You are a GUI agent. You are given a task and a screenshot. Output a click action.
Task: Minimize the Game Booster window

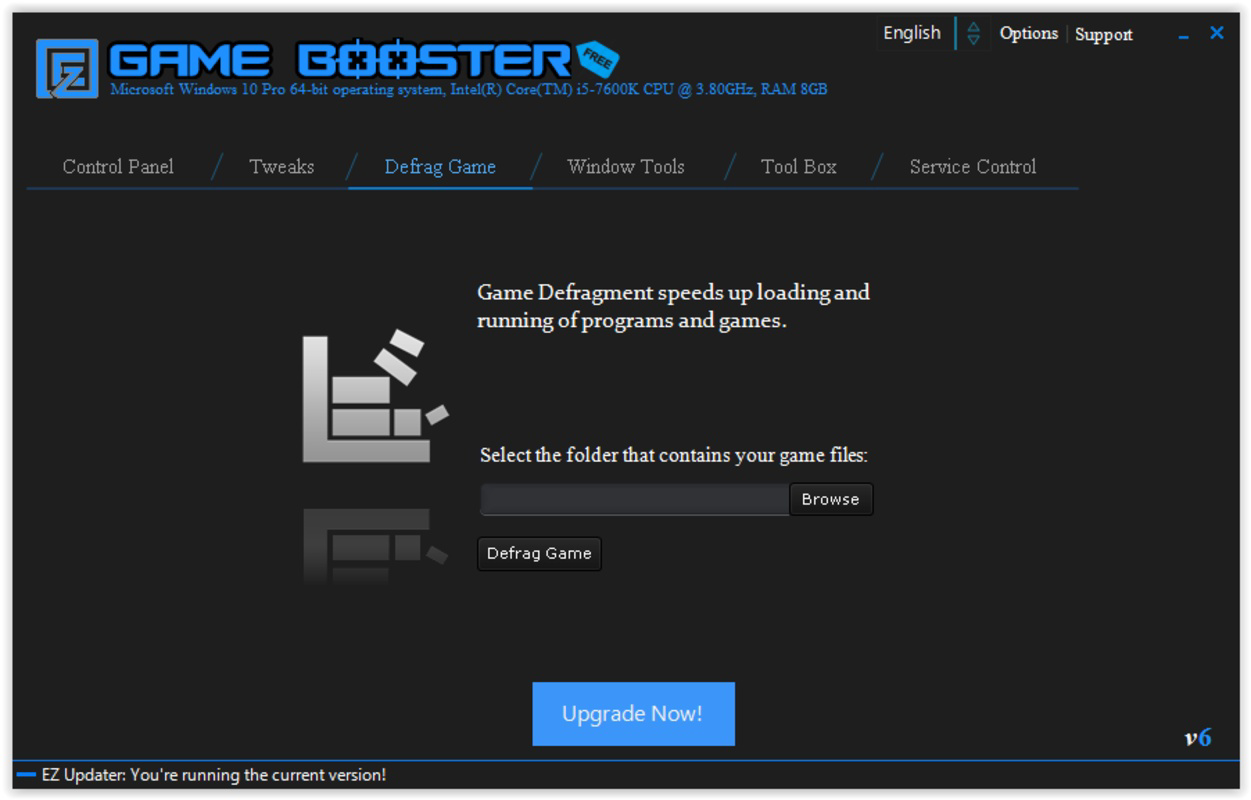point(1184,37)
